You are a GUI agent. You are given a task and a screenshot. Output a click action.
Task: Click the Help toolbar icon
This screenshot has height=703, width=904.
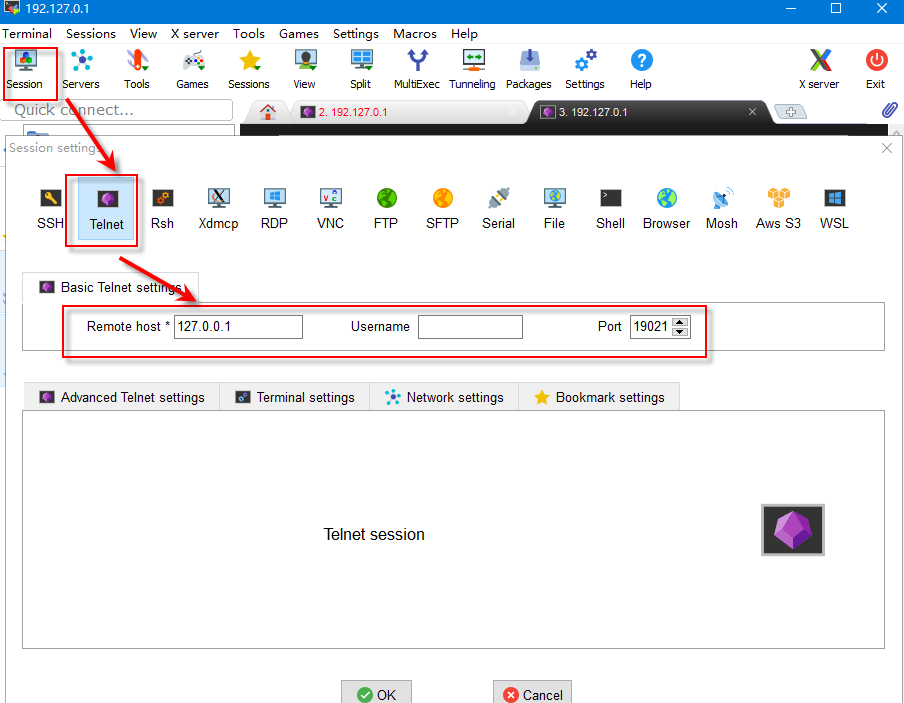pos(641,70)
